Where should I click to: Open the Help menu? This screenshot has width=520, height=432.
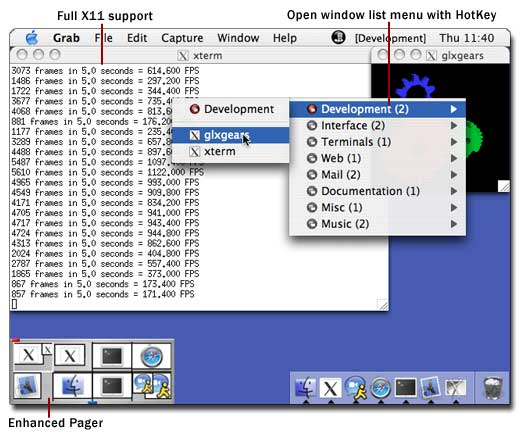pos(285,38)
